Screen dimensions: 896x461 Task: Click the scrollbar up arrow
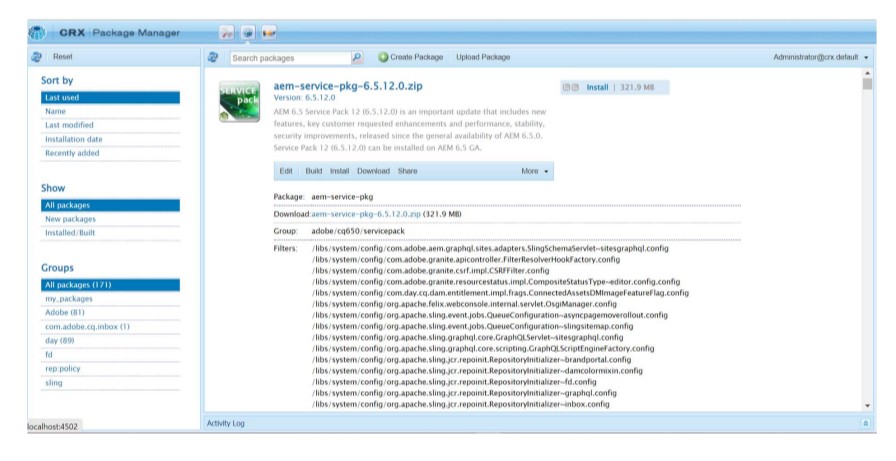coord(867,73)
